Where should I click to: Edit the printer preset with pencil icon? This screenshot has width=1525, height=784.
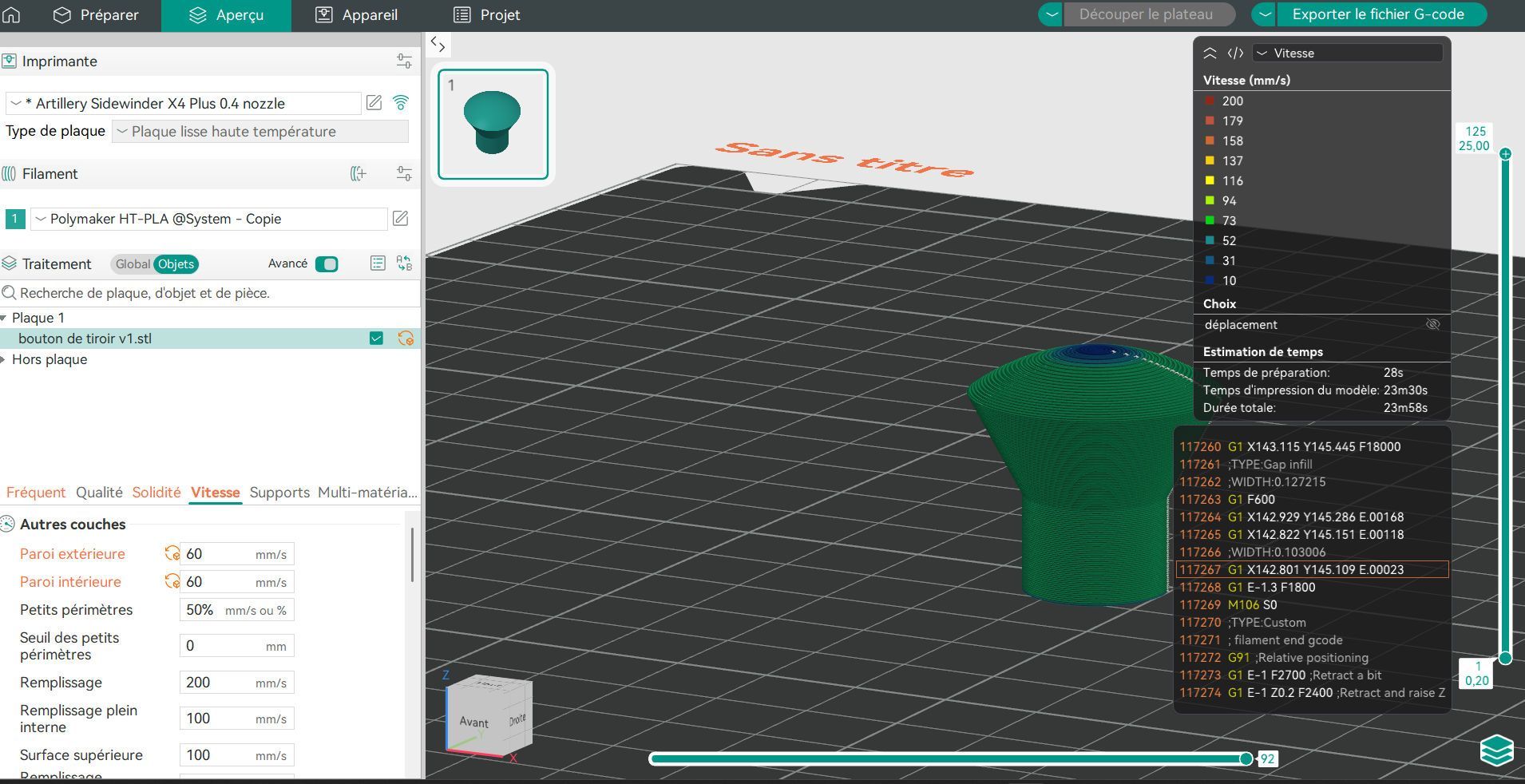[x=374, y=102]
